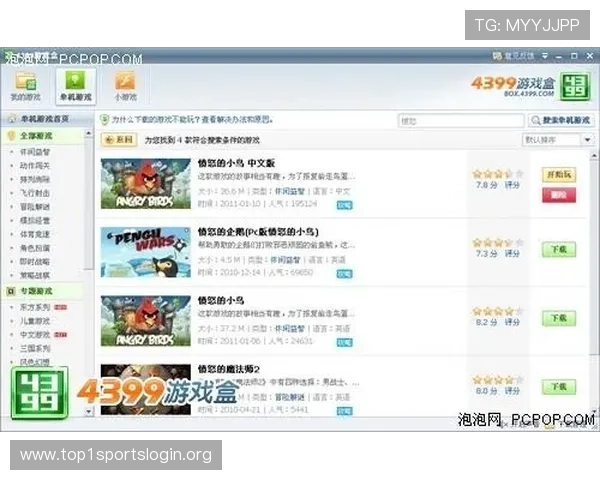Select the 角色扮演 category
This screenshot has height=480, width=600.
coord(35,248)
